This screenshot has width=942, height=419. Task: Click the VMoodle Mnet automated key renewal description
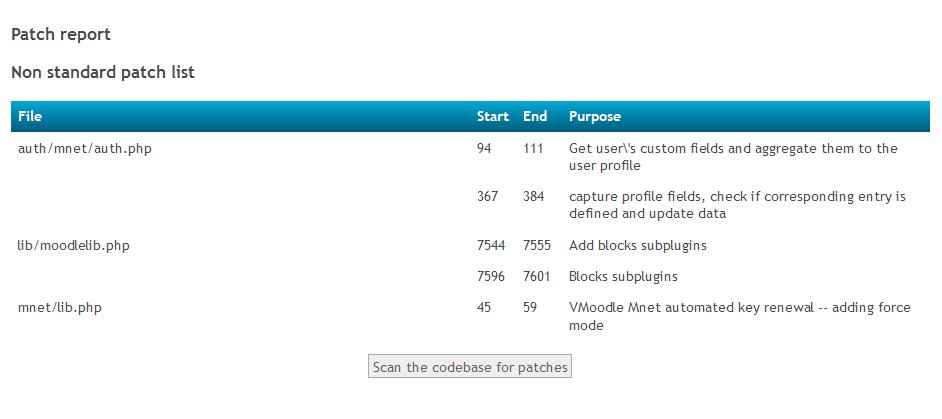coord(740,317)
